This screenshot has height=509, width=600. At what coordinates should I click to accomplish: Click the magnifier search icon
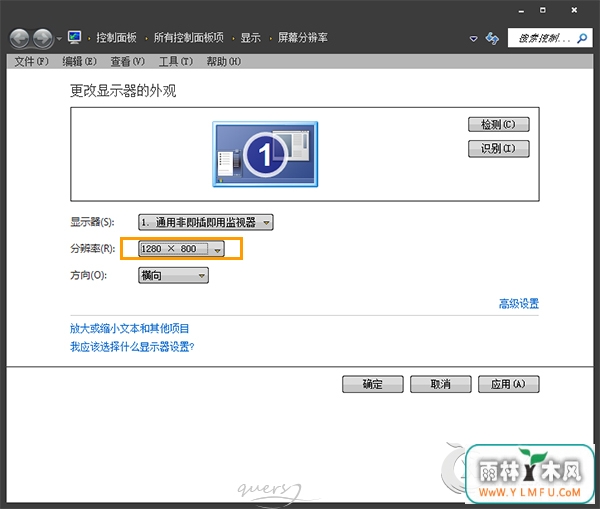(583, 38)
